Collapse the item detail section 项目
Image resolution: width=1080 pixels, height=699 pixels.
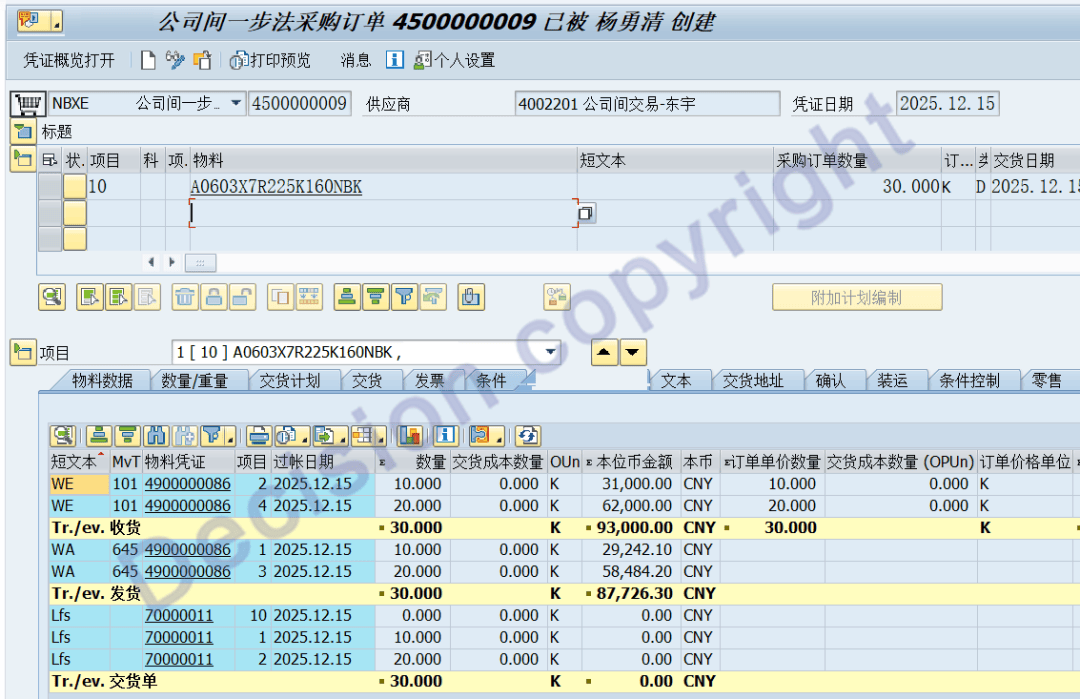point(22,352)
